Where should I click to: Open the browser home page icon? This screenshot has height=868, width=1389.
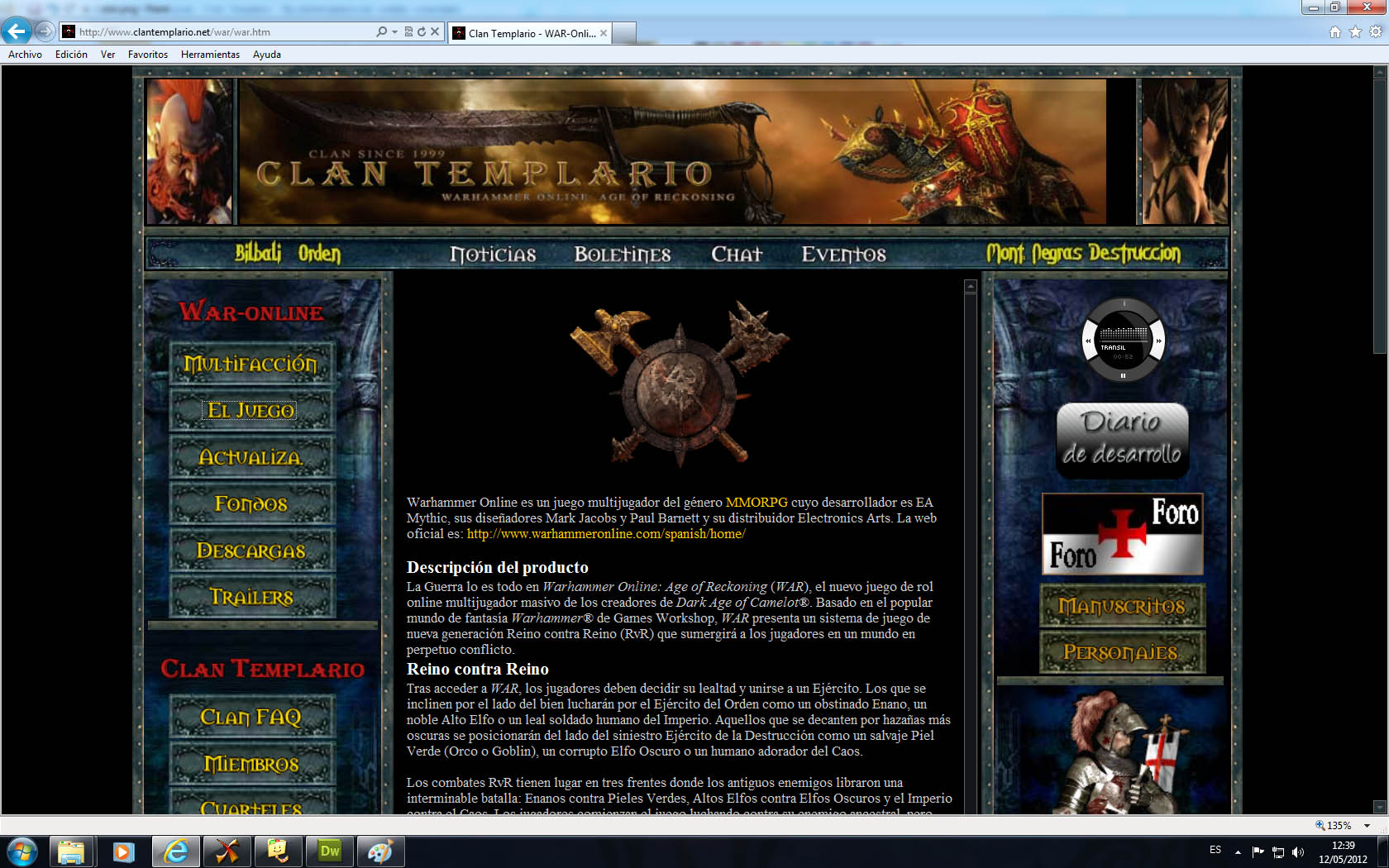(x=1334, y=32)
